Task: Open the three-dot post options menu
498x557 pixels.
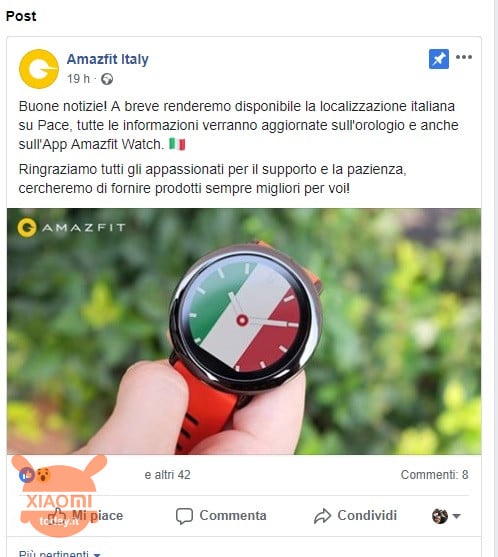Action: [x=464, y=57]
